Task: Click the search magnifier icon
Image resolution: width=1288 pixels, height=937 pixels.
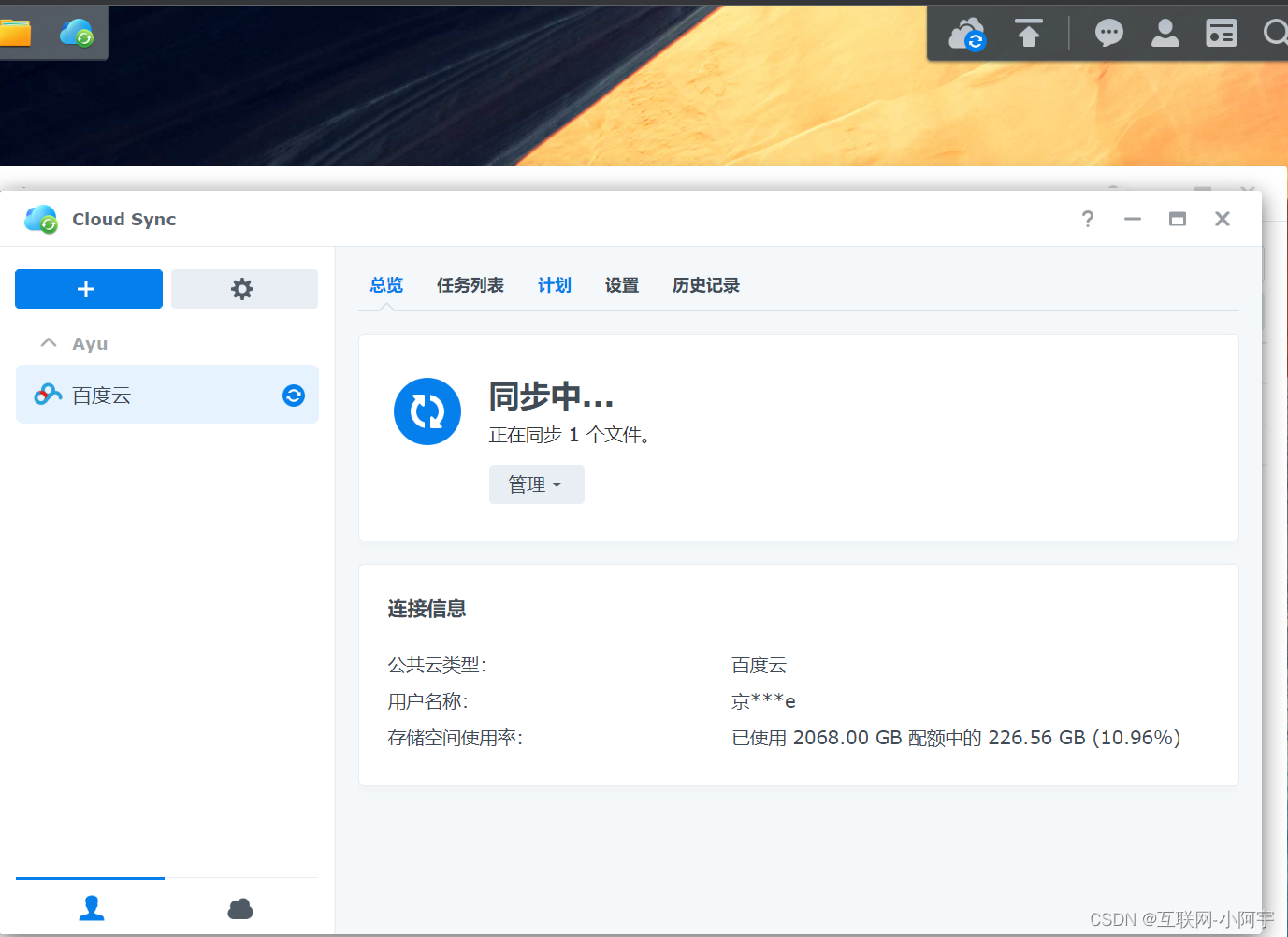Action: 1275,34
